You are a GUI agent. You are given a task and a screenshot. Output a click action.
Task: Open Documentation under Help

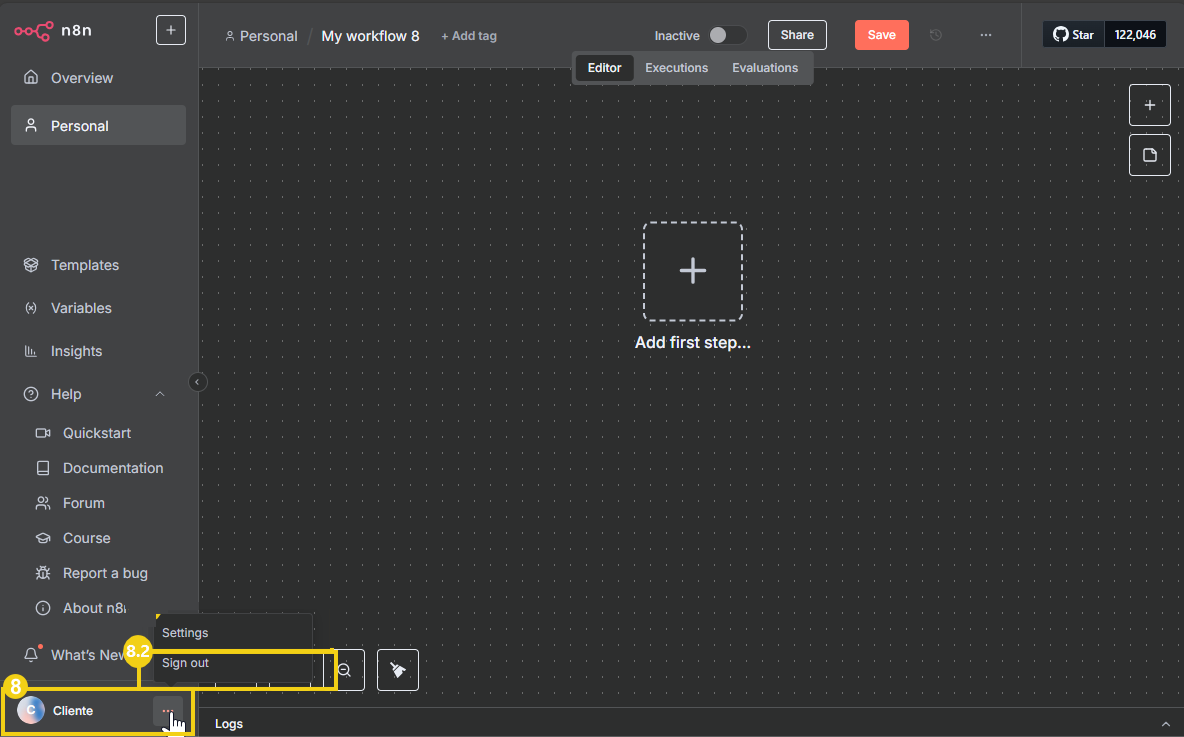(113, 468)
